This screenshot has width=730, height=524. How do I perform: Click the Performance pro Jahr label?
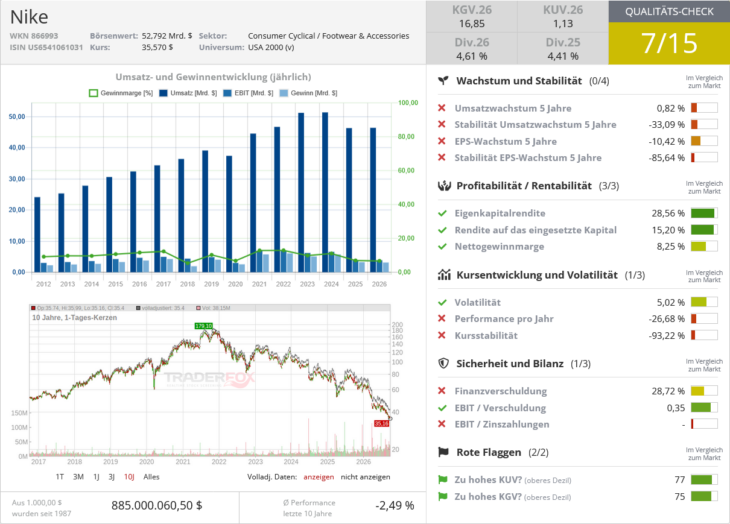(x=504, y=319)
